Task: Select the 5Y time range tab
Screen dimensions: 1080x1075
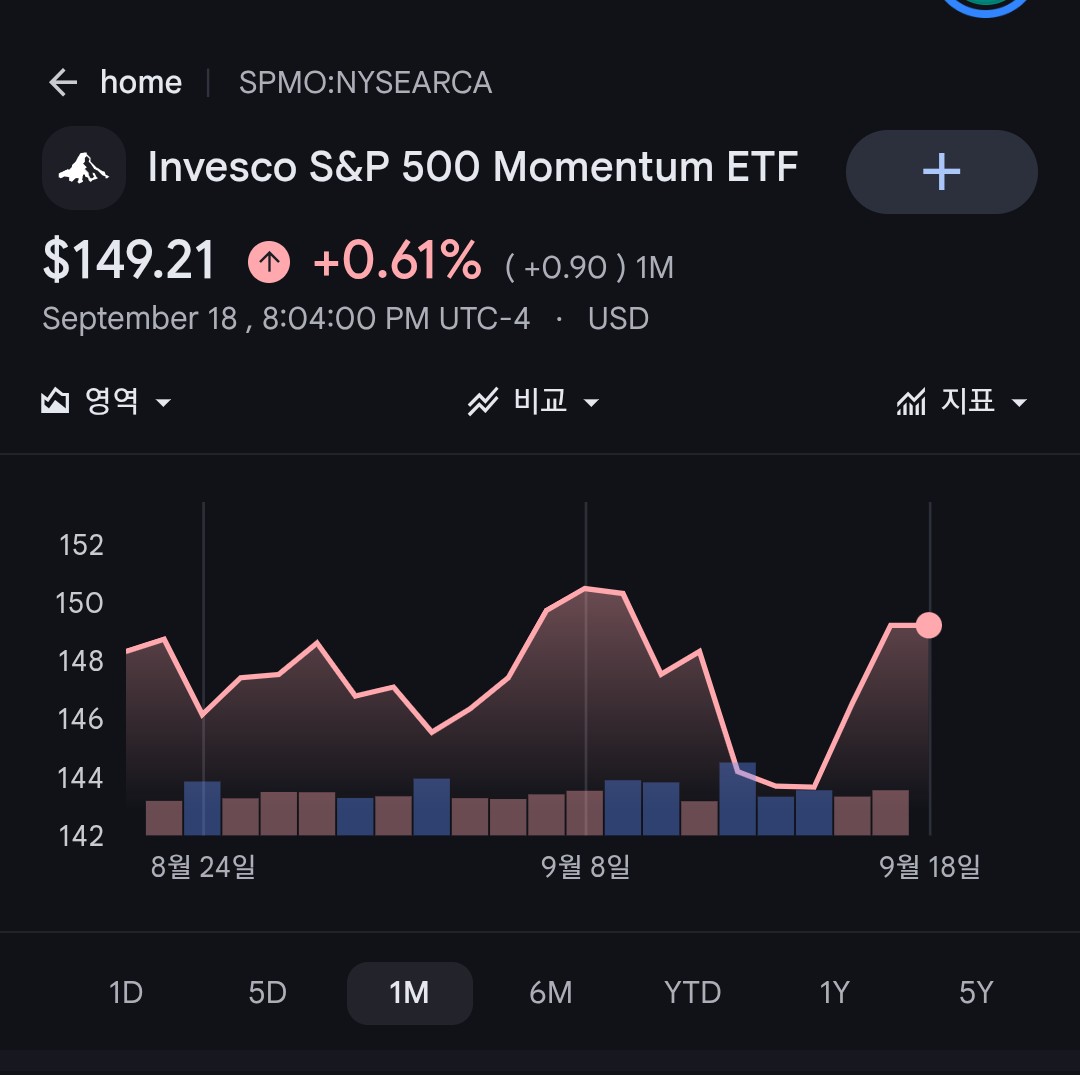Action: click(976, 993)
